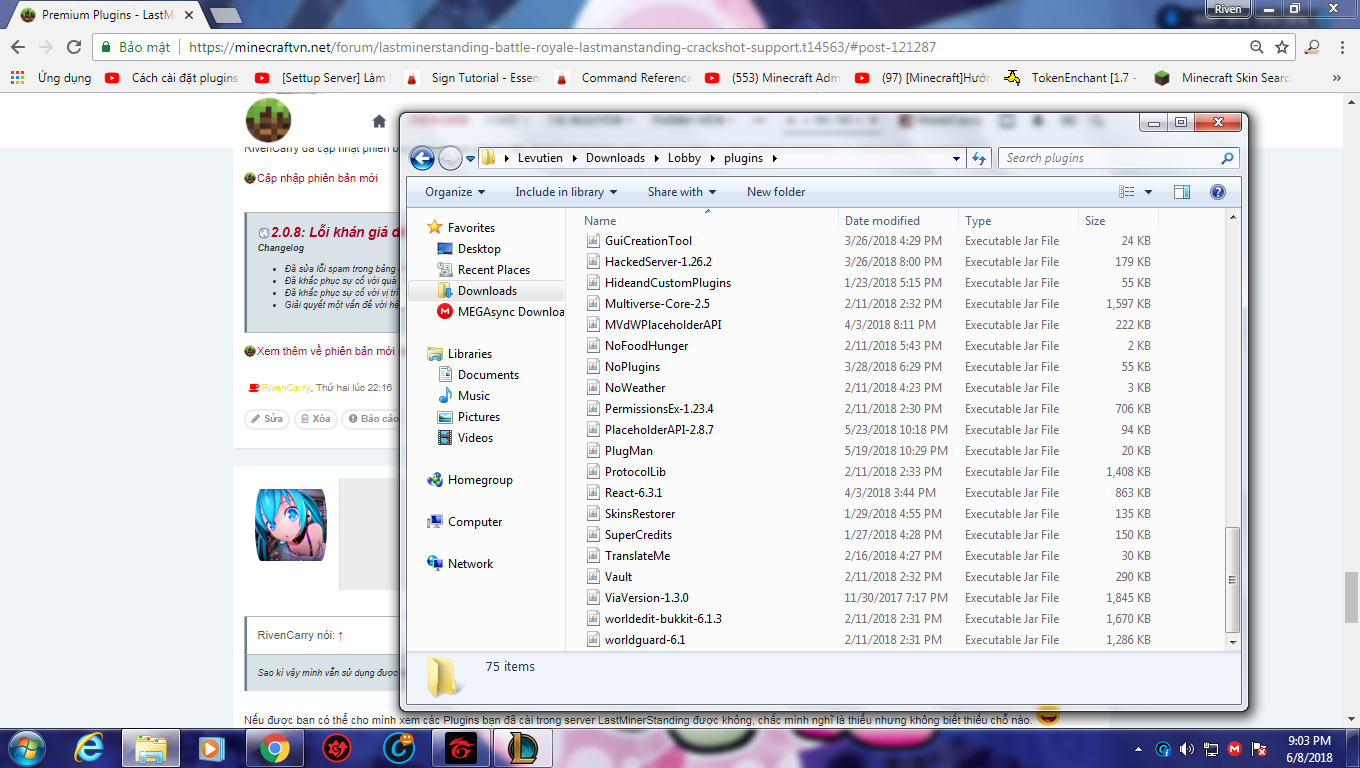Viewport: 1360px width, 768px height.
Task: Launch Internet Explorer from the taskbar
Action: pos(89,748)
